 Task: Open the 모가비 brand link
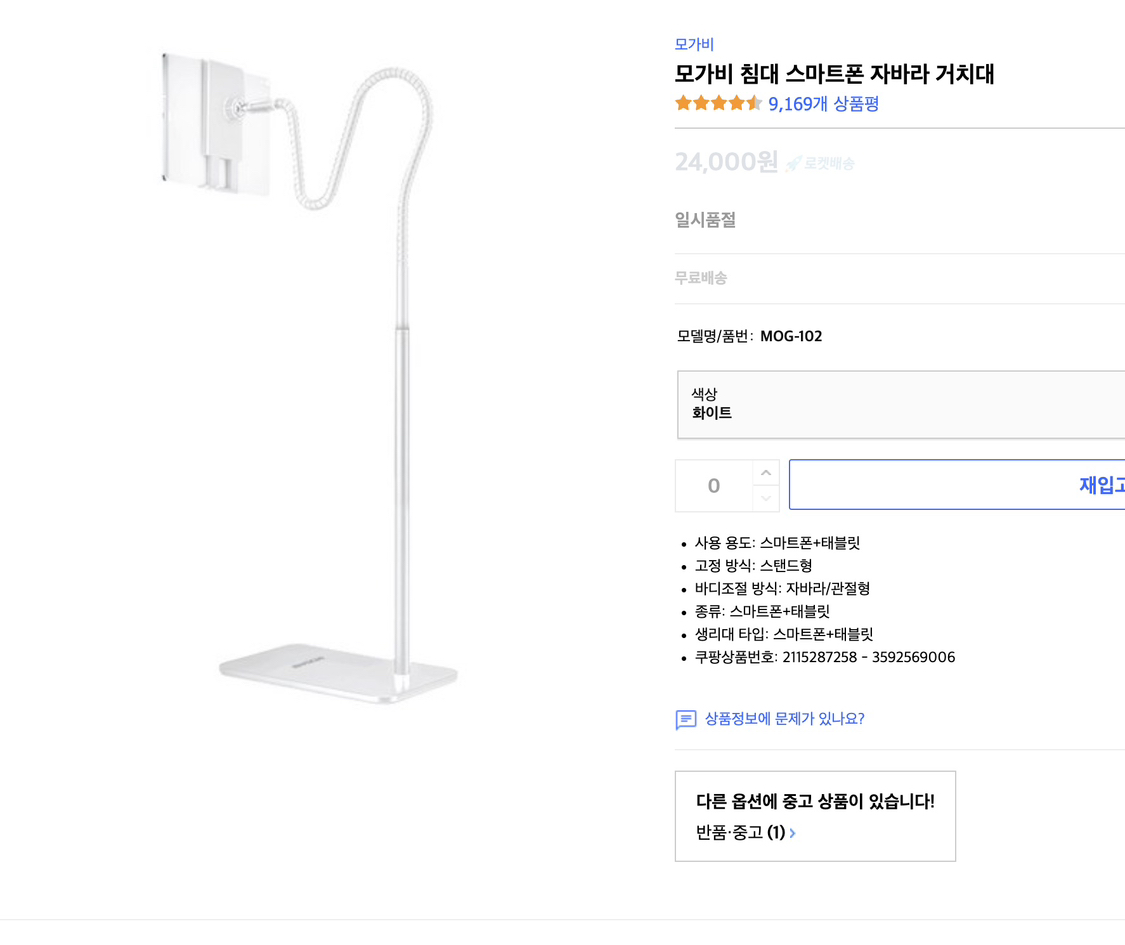pyautogui.click(x=694, y=44)
